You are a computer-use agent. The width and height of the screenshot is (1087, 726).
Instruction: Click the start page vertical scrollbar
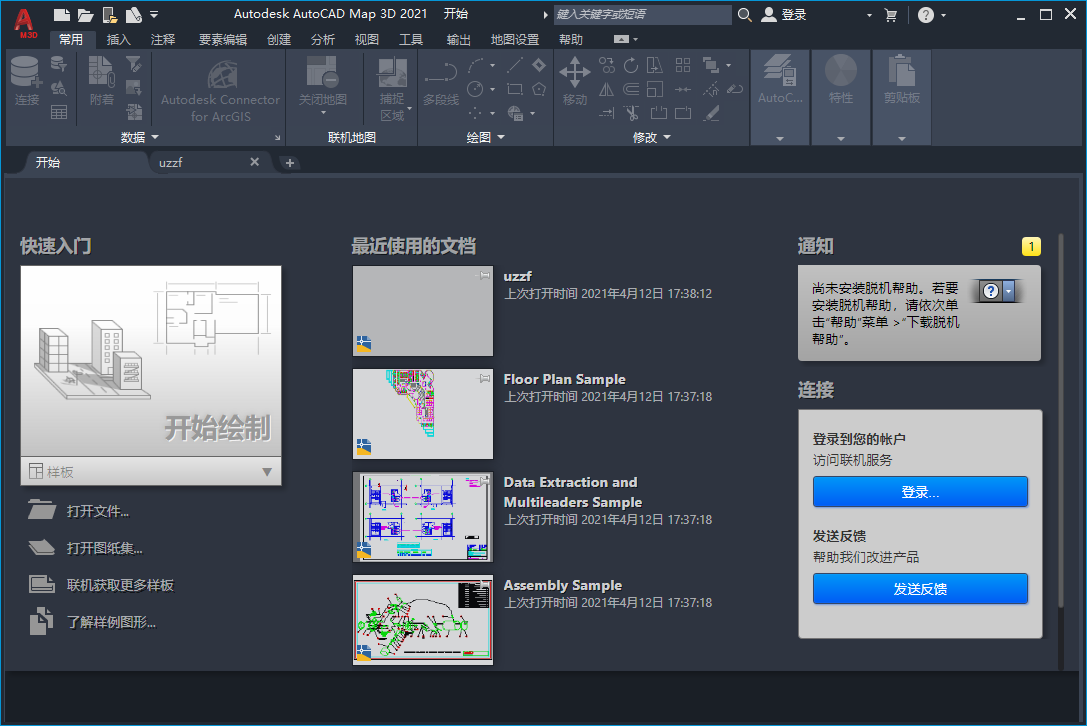1061,423
